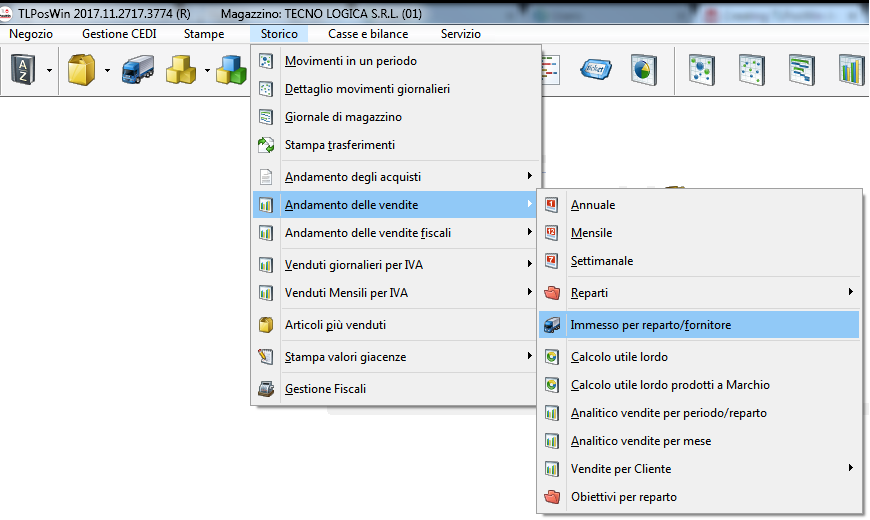The height and width of the screenshot is (520, 870).
Task: Click the blue delivery truck toolbar icon
Action: coord(136,70)
